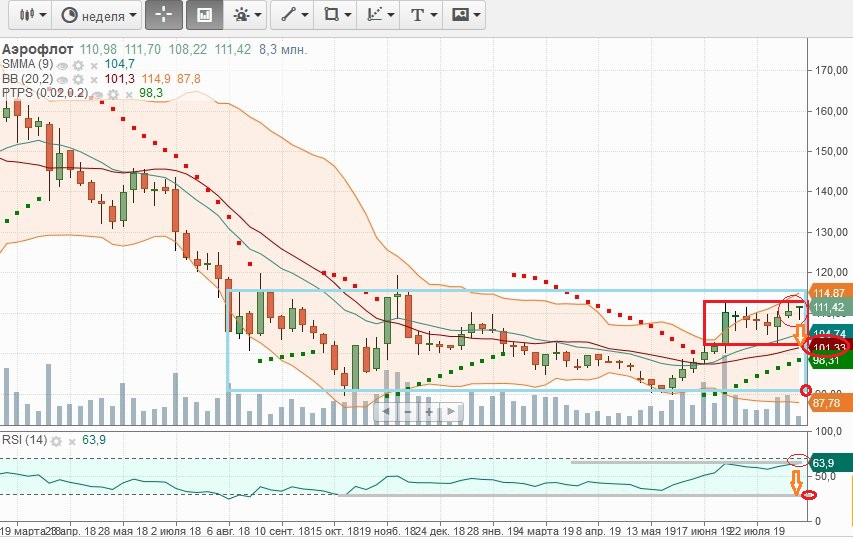853x539 pixels.
Task: Open settings for RSI (14) indicator
Action: click(56, 441)
